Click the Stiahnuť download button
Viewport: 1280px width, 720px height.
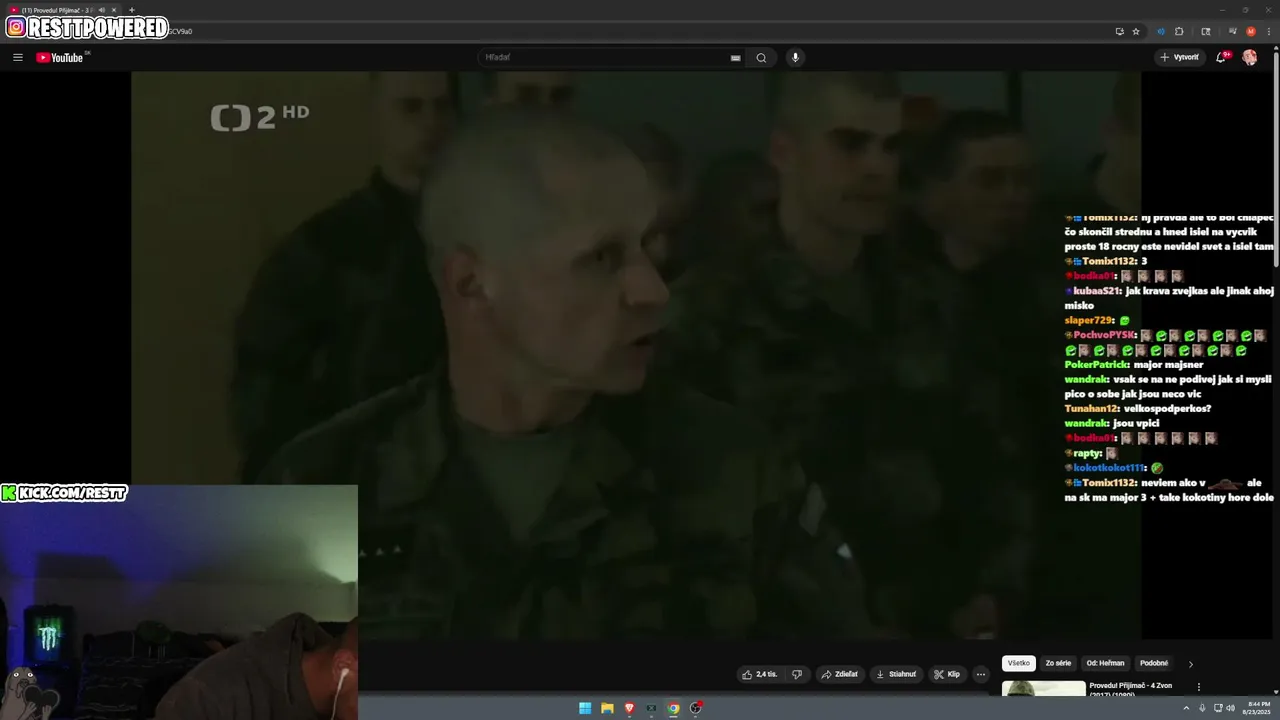pos(896,674)
